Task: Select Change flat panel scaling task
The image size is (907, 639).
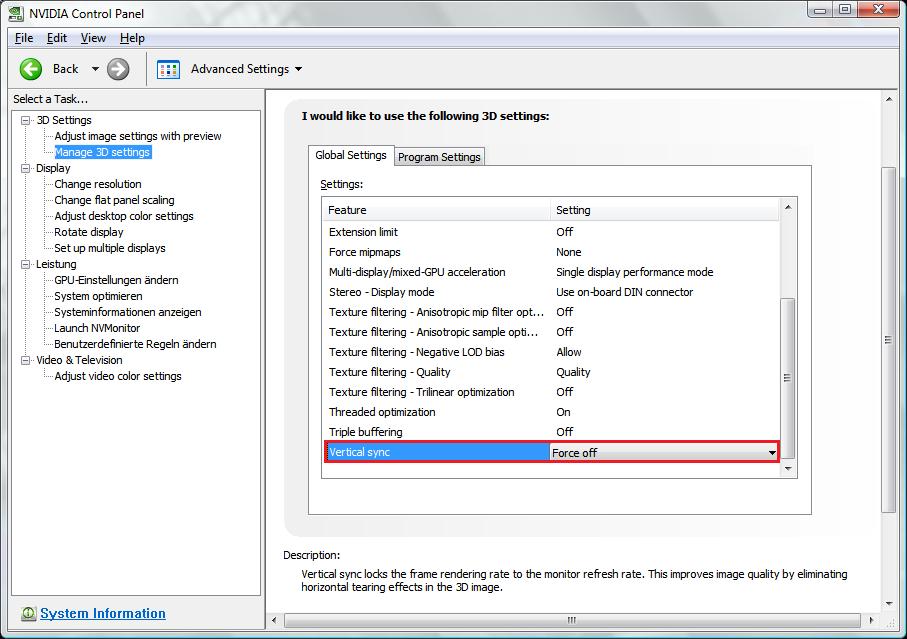Action: (x=114, y=200)
